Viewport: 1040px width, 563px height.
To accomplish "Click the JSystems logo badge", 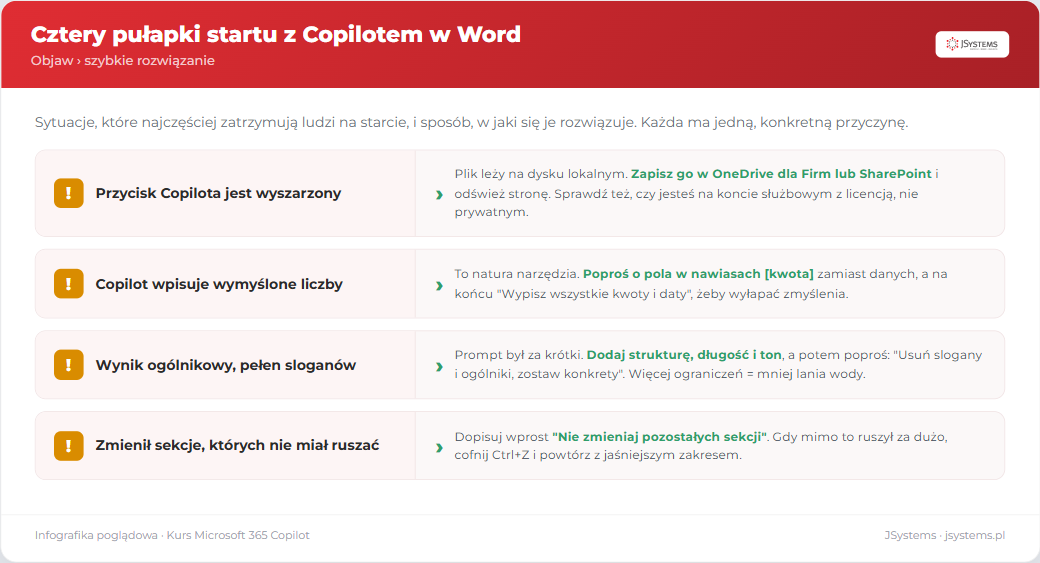I will (972, 44).
